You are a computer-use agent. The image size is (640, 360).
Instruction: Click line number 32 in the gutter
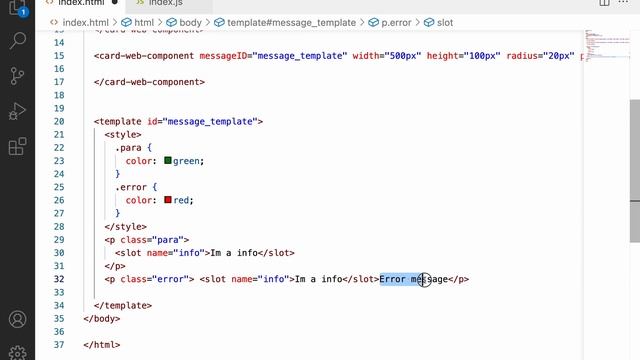tap(59, 279)
